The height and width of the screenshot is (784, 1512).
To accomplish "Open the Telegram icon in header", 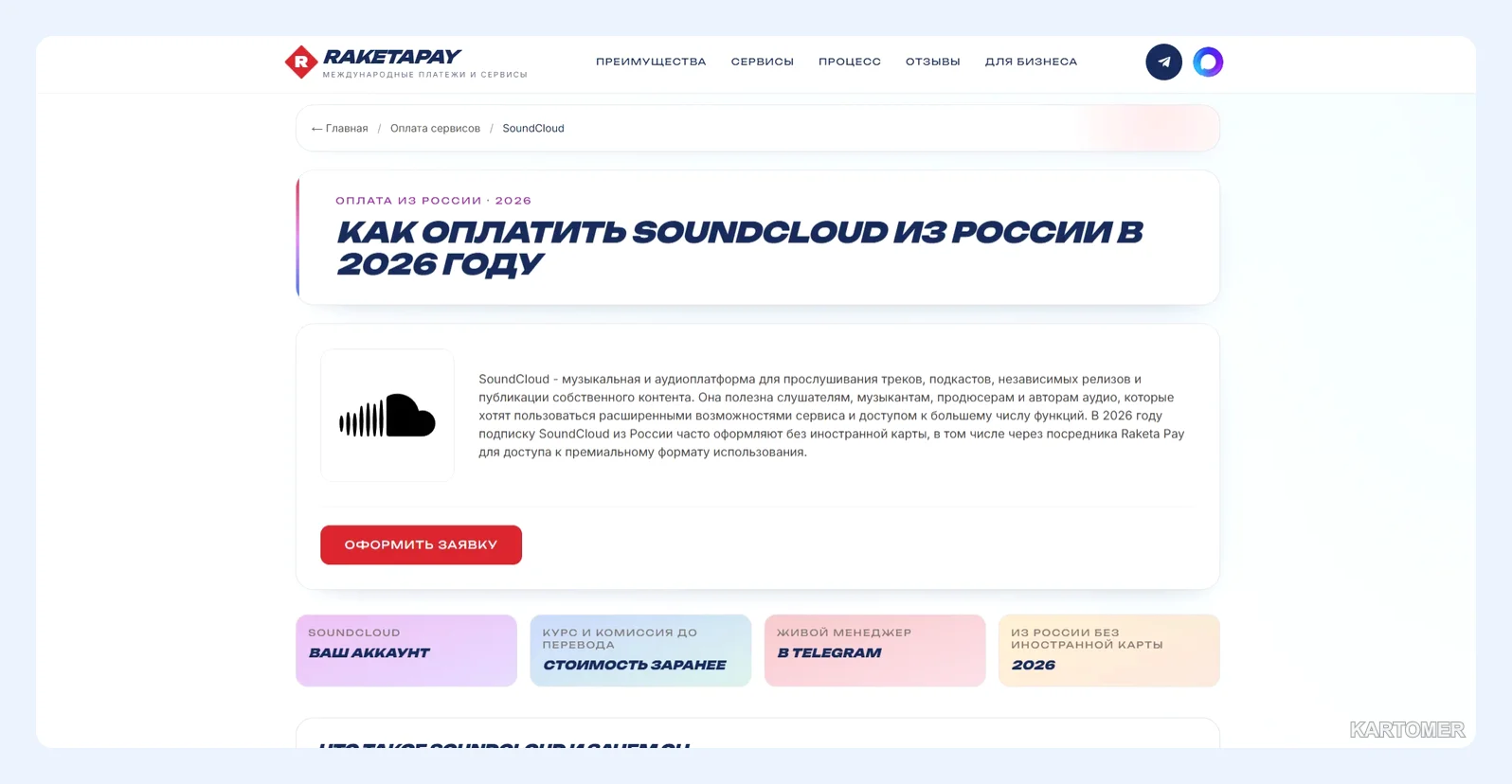I will click(1163, 62).
